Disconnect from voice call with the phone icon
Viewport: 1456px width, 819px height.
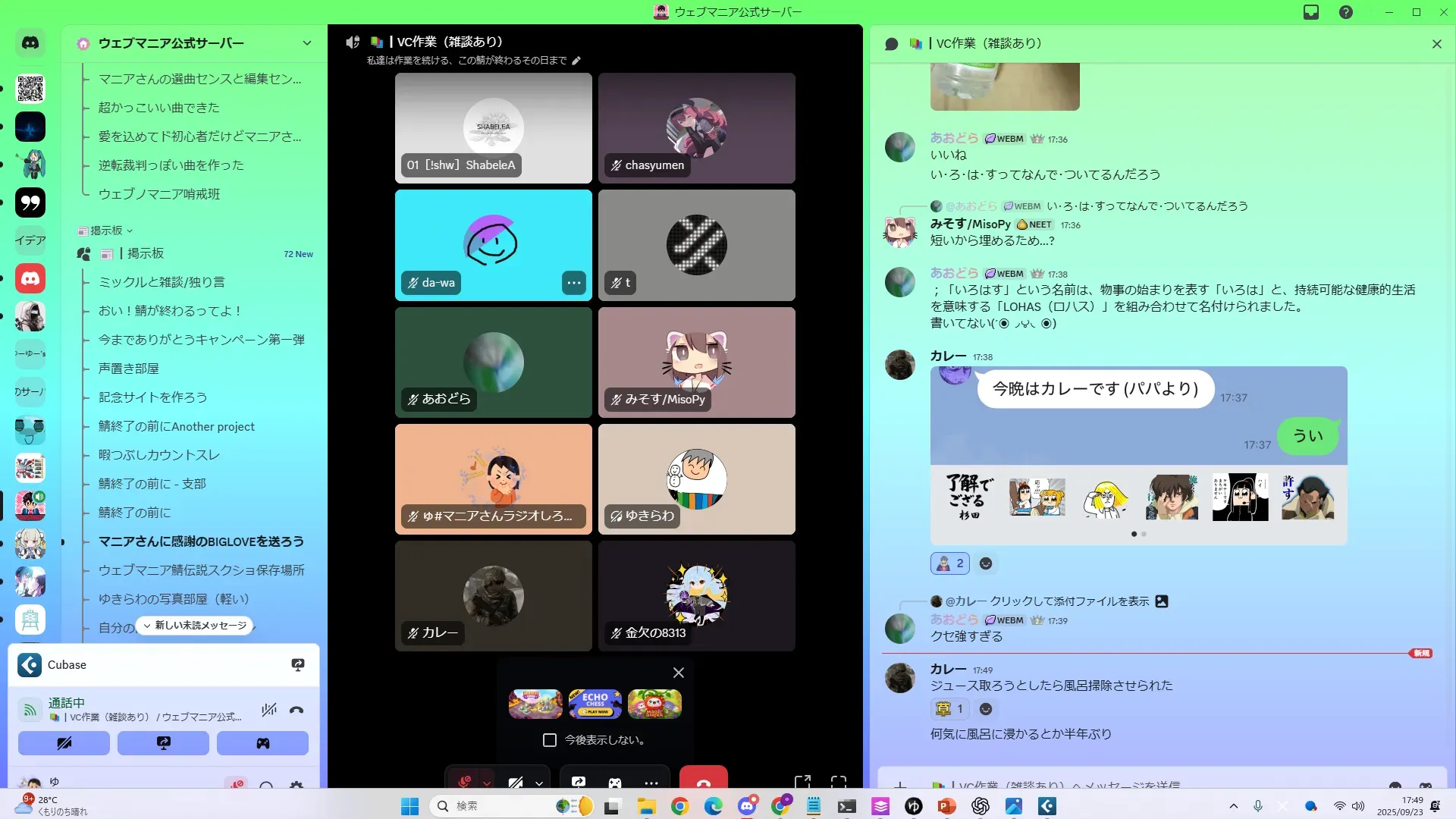297,711
